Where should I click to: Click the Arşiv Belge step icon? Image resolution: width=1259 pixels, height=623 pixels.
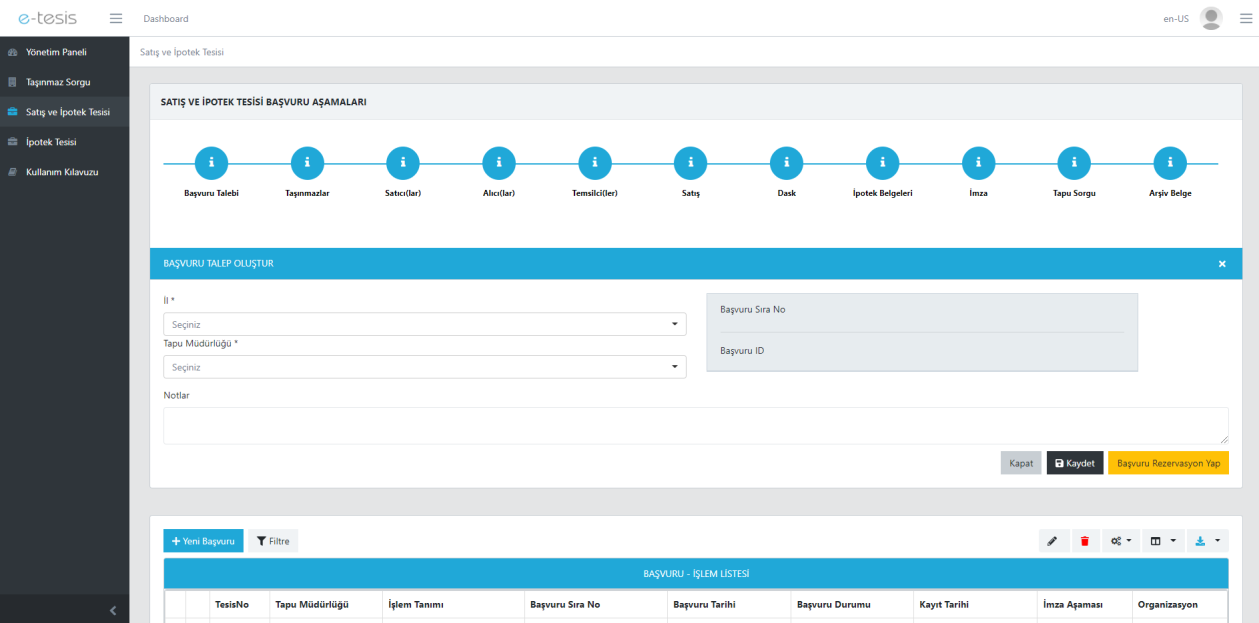(x=1170, y=163)
